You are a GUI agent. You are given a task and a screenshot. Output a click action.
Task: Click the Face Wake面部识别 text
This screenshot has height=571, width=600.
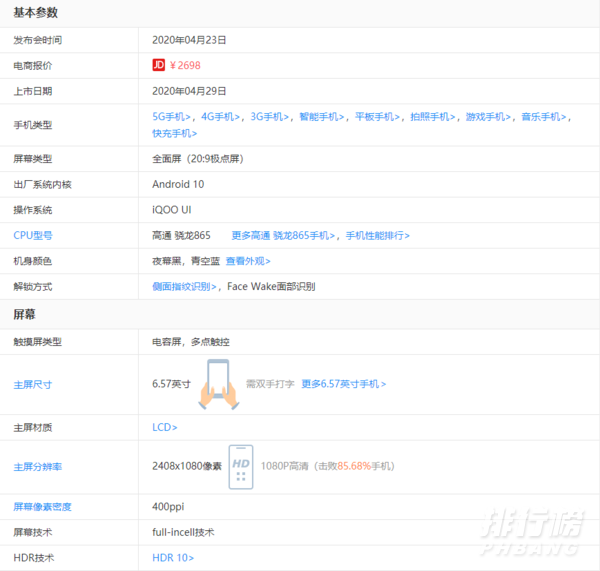[x=271, y=287]
